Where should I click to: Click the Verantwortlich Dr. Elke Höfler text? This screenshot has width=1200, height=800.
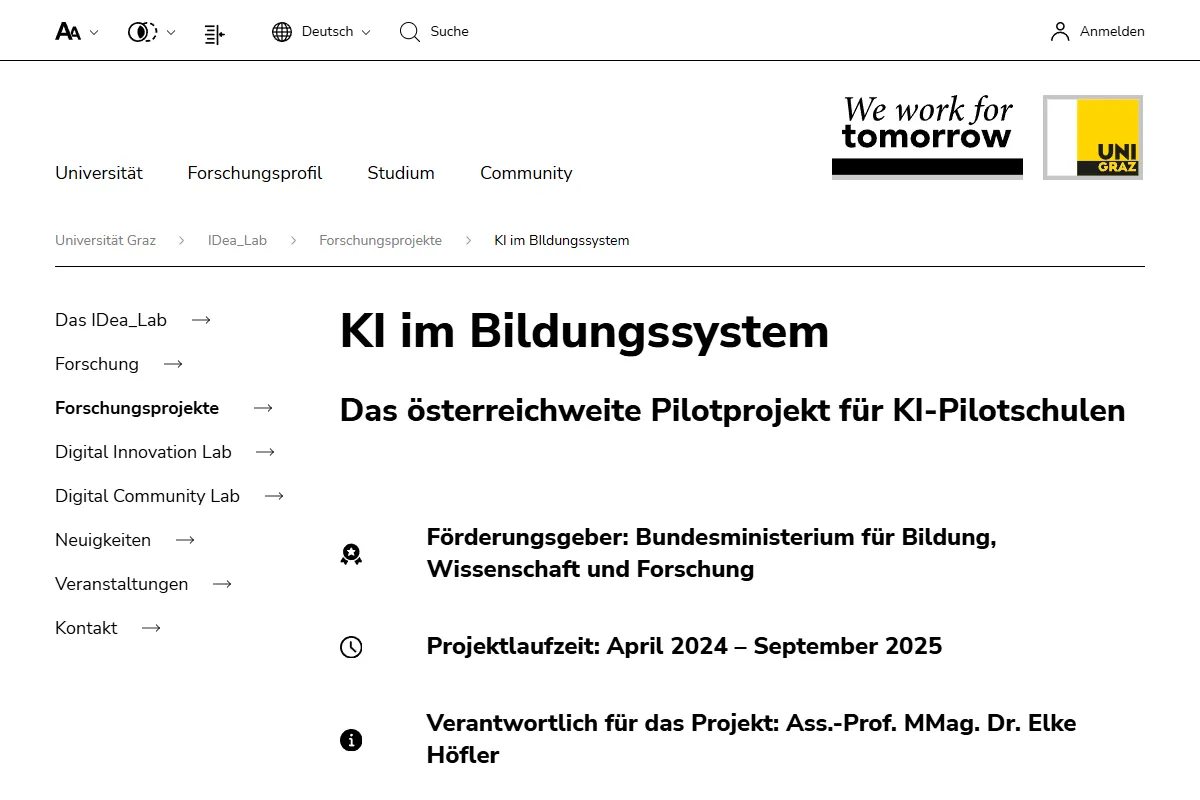752,739
